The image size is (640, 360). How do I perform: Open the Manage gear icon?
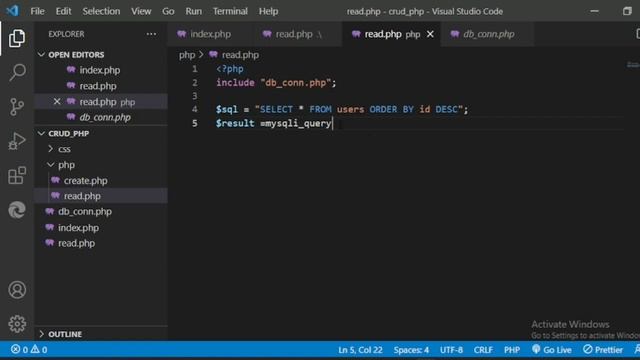[17, 324]
